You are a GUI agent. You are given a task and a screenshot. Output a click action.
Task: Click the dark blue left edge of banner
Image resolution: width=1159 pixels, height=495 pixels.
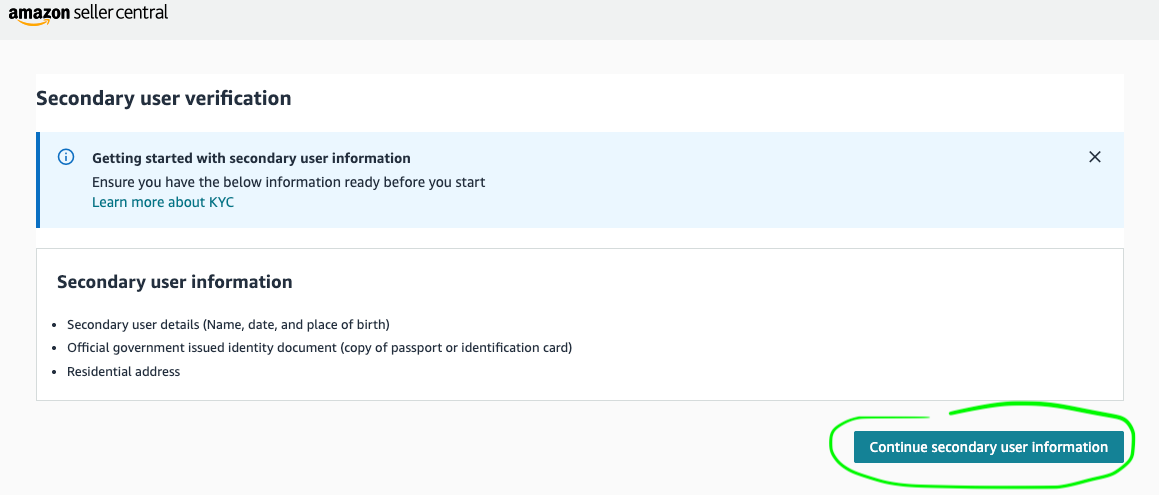pyautogui.click(x=38, y=180)
